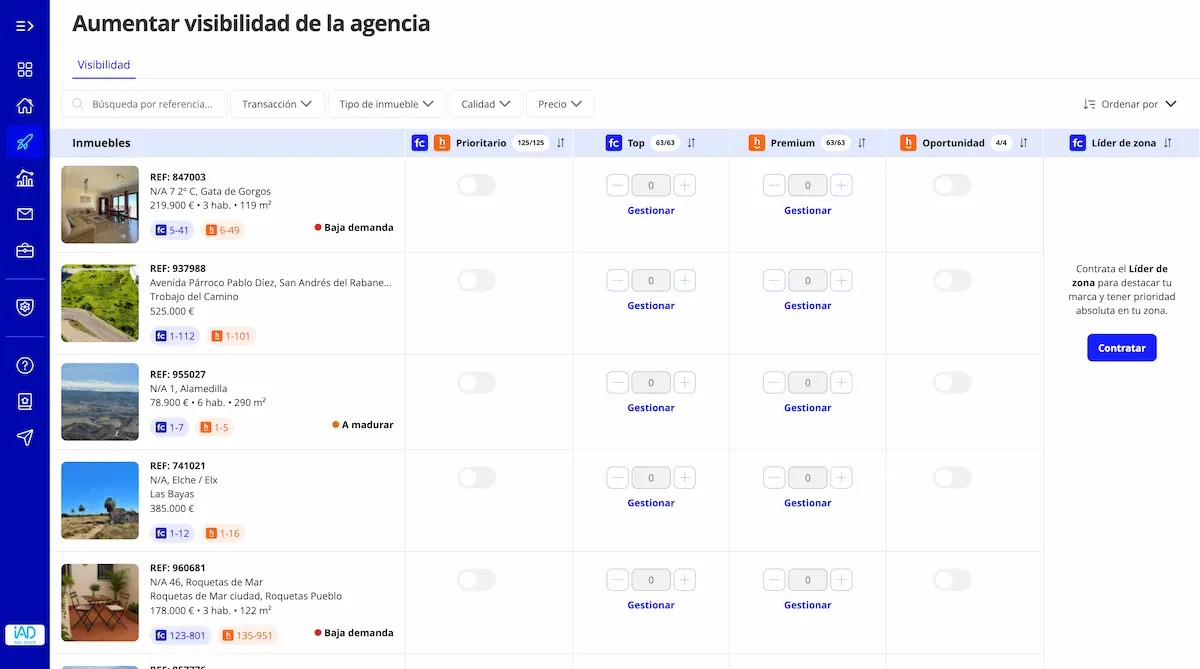Click the fc 123-801 badge of REF 960681
1200x669 pixels.
181,635
